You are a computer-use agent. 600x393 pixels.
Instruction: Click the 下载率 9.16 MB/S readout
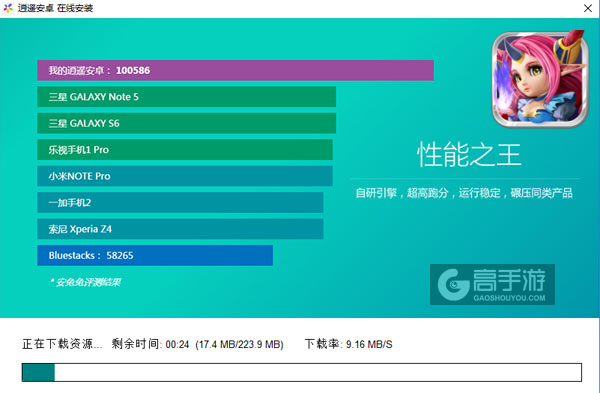[348, 344]
